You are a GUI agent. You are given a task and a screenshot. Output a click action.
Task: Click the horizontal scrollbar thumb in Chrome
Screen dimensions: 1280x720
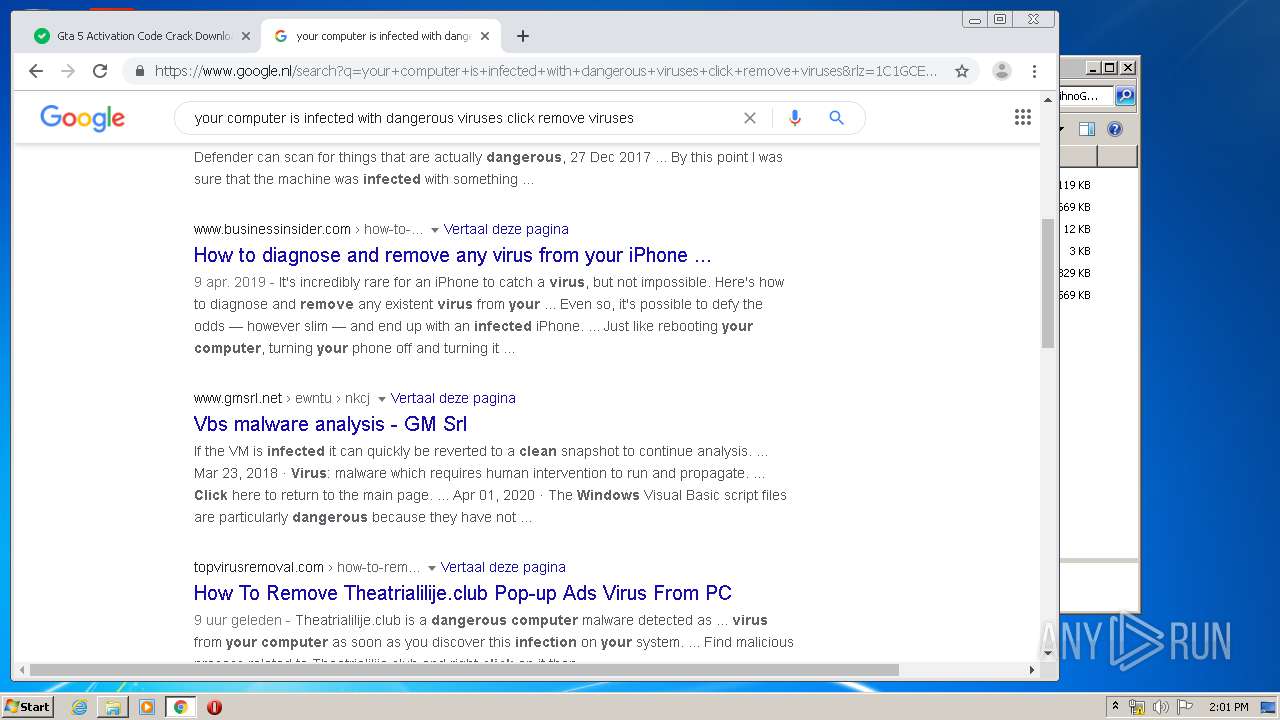click(464, 670)
